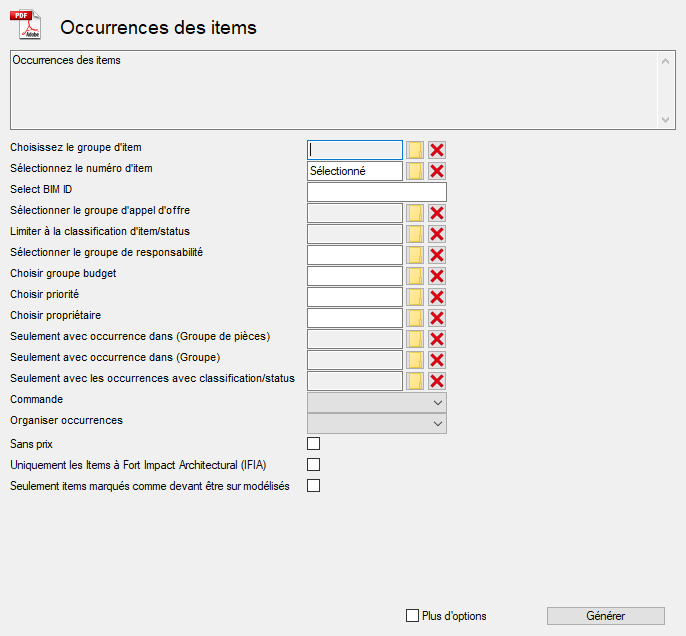
Task: Click into the Select BIM ID field
Action: click(377, 192)
